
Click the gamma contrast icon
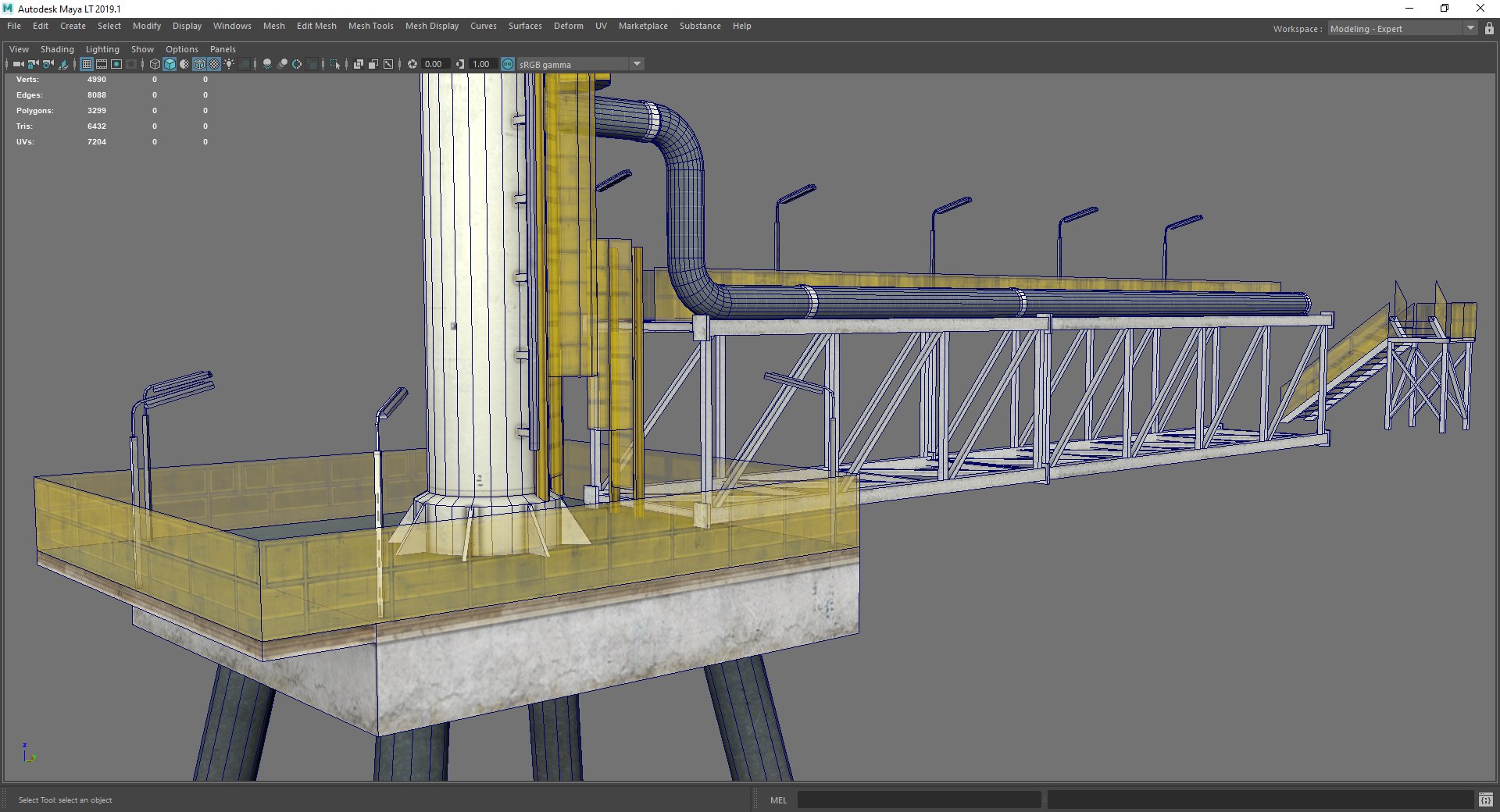[x=459, y=64]
